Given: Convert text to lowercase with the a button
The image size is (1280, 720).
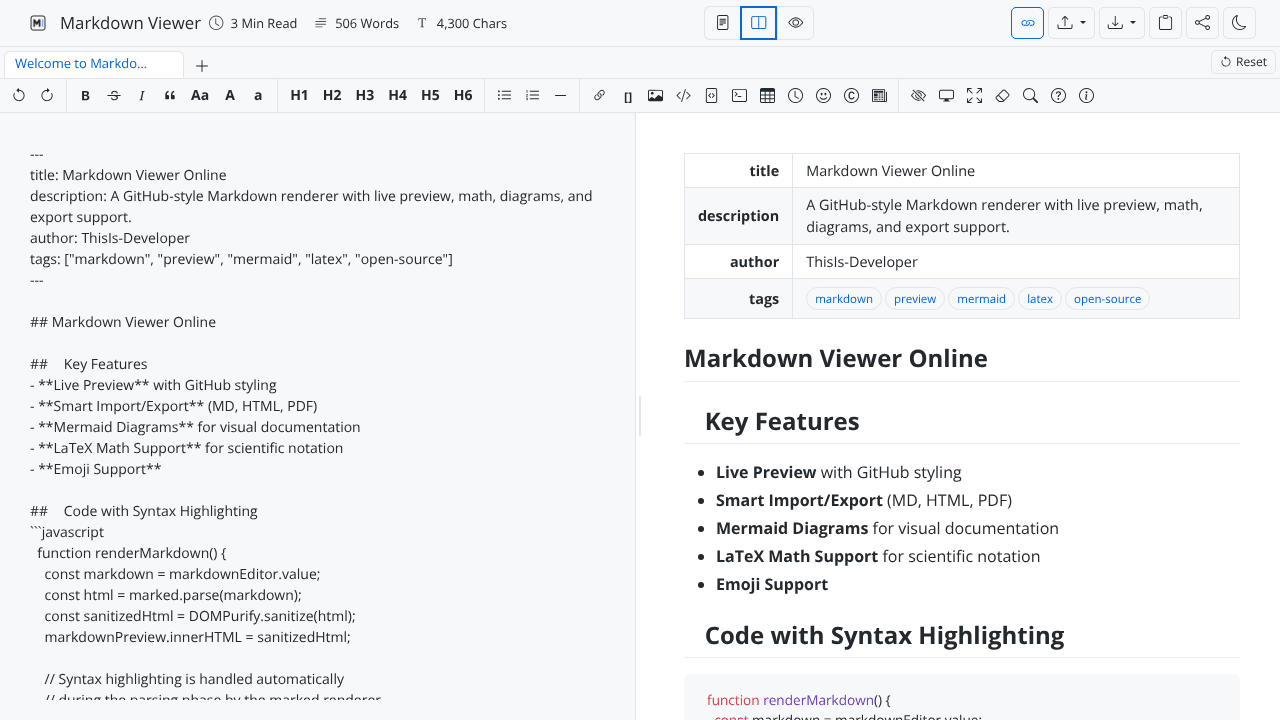Looking at the screenshot, I should click(x=258, y=96).
